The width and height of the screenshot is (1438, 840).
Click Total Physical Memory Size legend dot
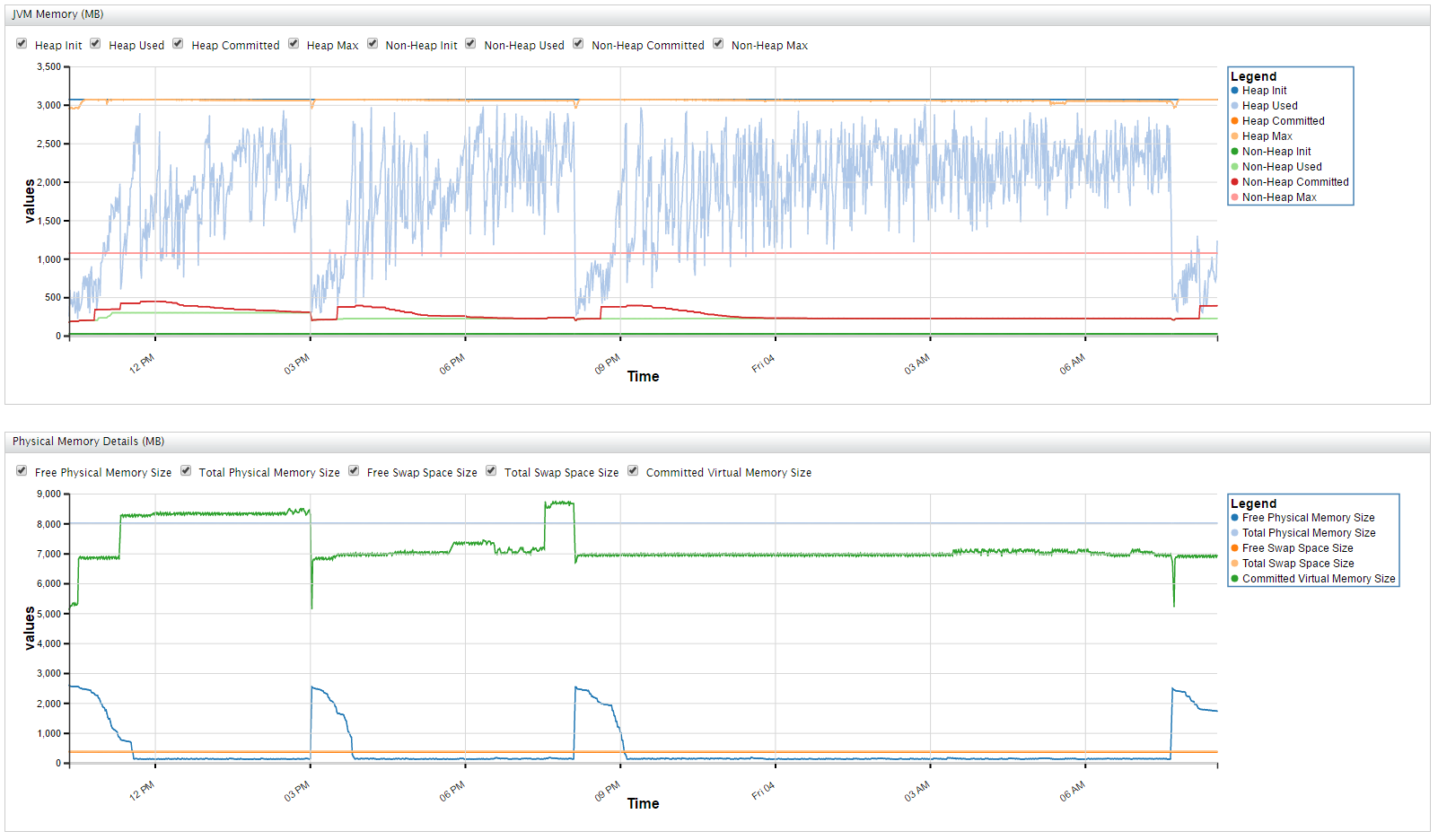click(x=1235, y=533)
